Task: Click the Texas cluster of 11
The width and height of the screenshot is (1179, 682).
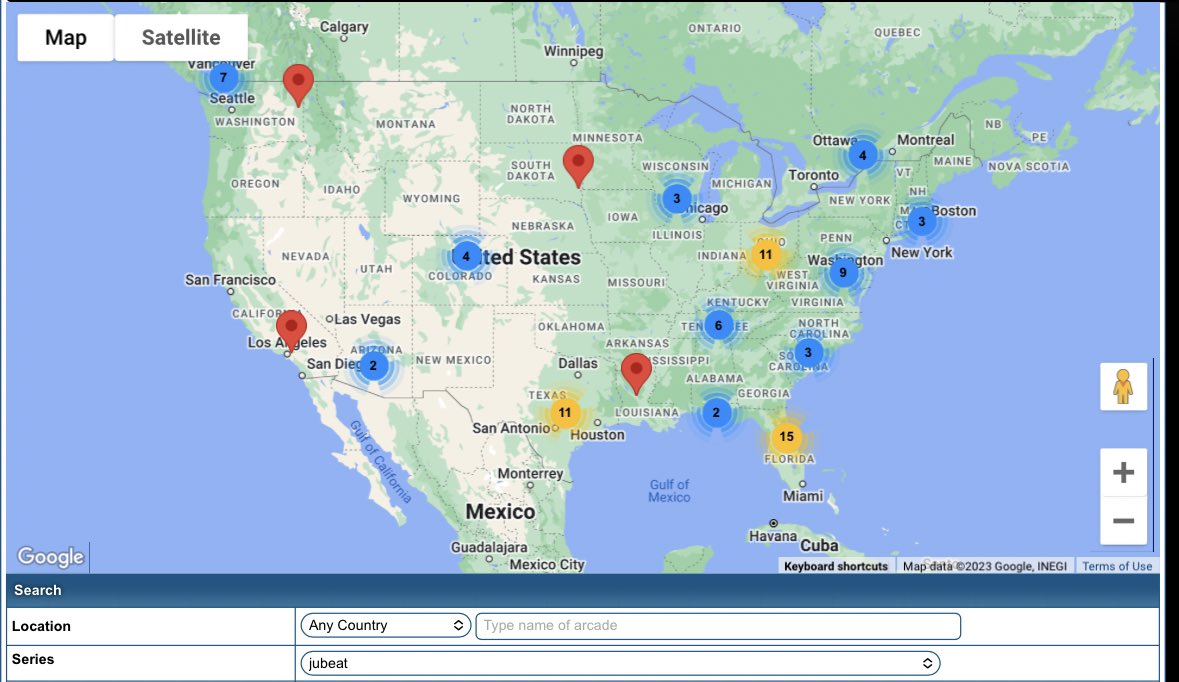Action: (x=565, y=412)
